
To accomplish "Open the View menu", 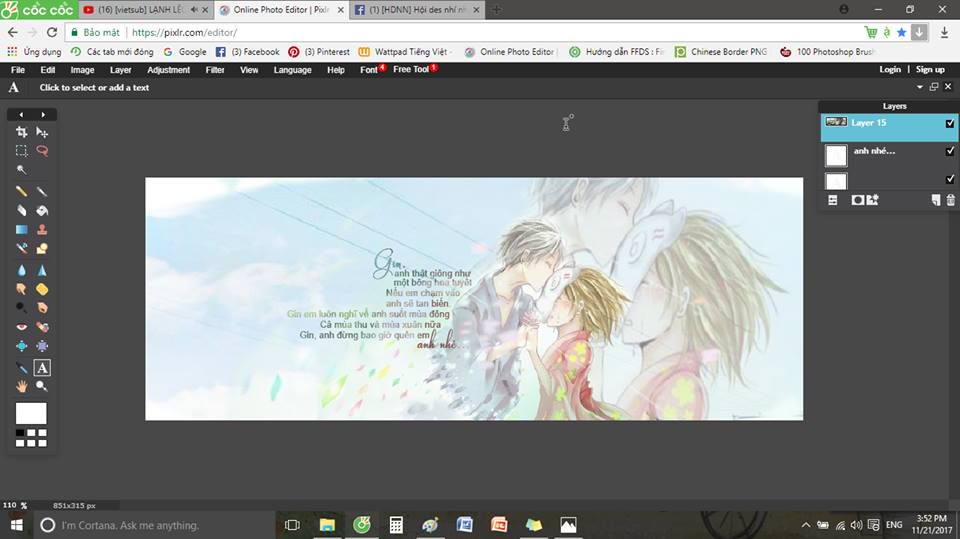I will coord(249,70).
